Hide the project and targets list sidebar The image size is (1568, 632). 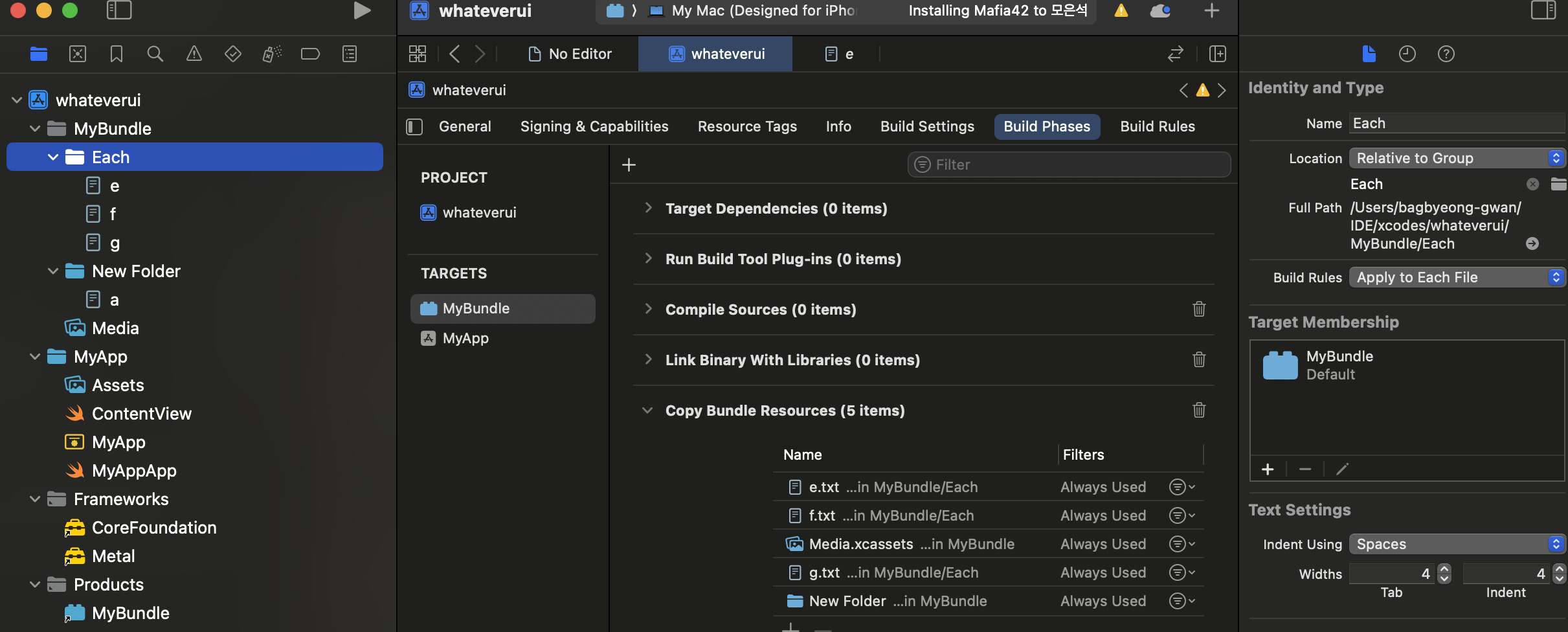(x=414, y=127)
